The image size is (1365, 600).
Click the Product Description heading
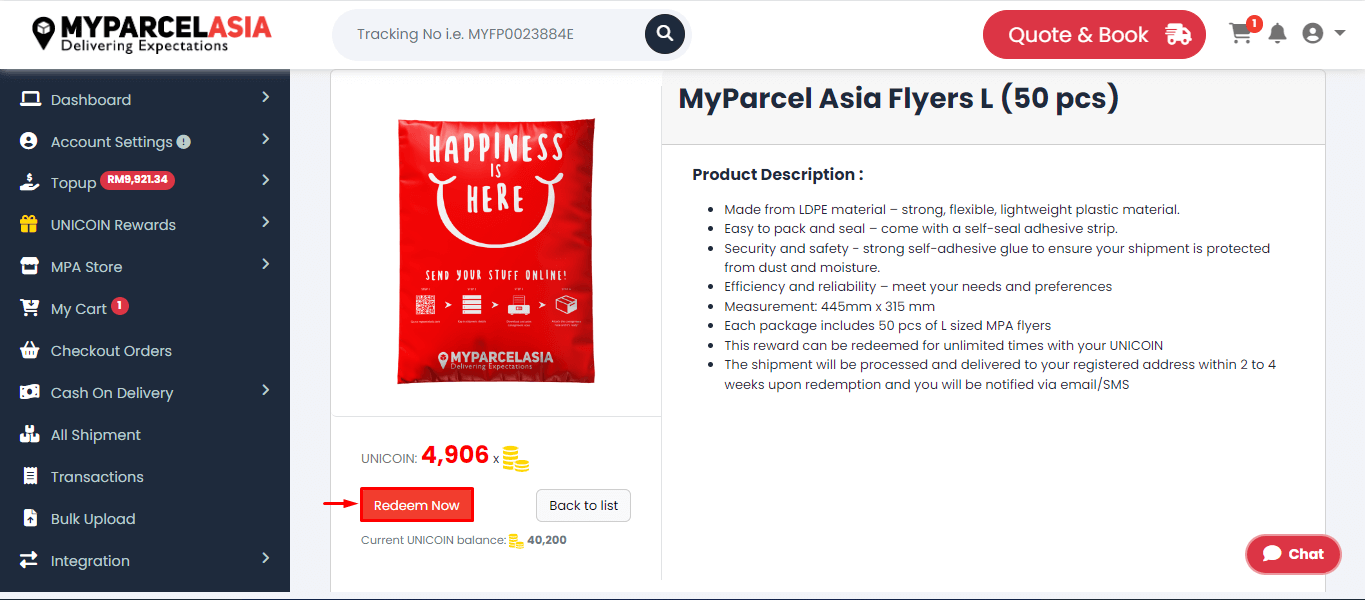(x=778, y=174)
